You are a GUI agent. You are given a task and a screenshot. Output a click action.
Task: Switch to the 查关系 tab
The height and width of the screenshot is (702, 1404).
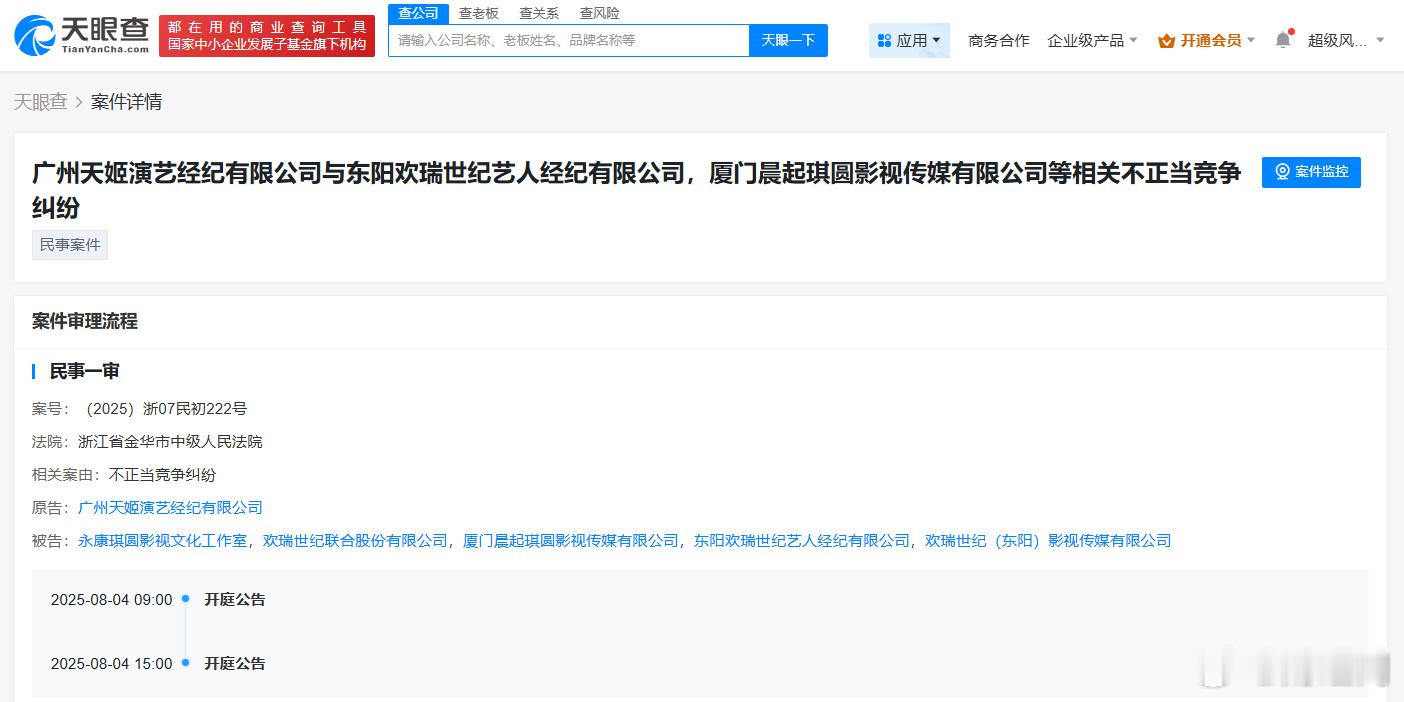pyautogui.click(x=539, y=13)
